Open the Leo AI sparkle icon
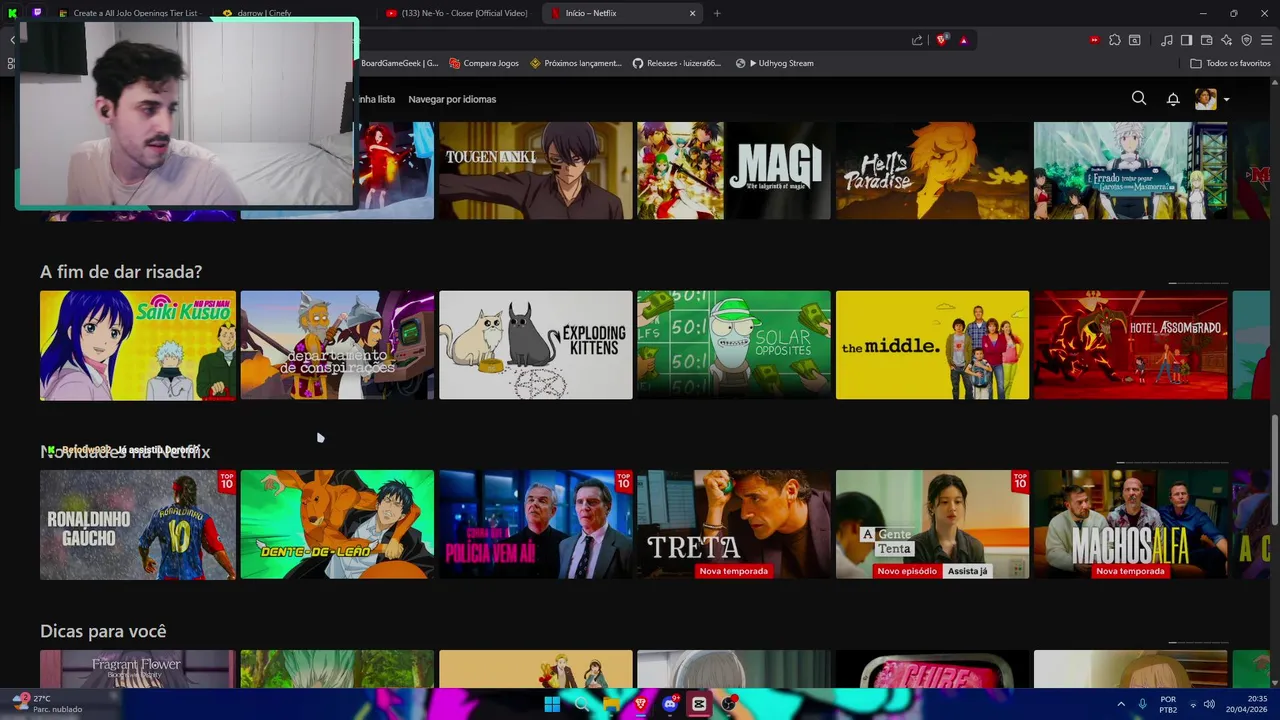 [x=1226, y=40]
